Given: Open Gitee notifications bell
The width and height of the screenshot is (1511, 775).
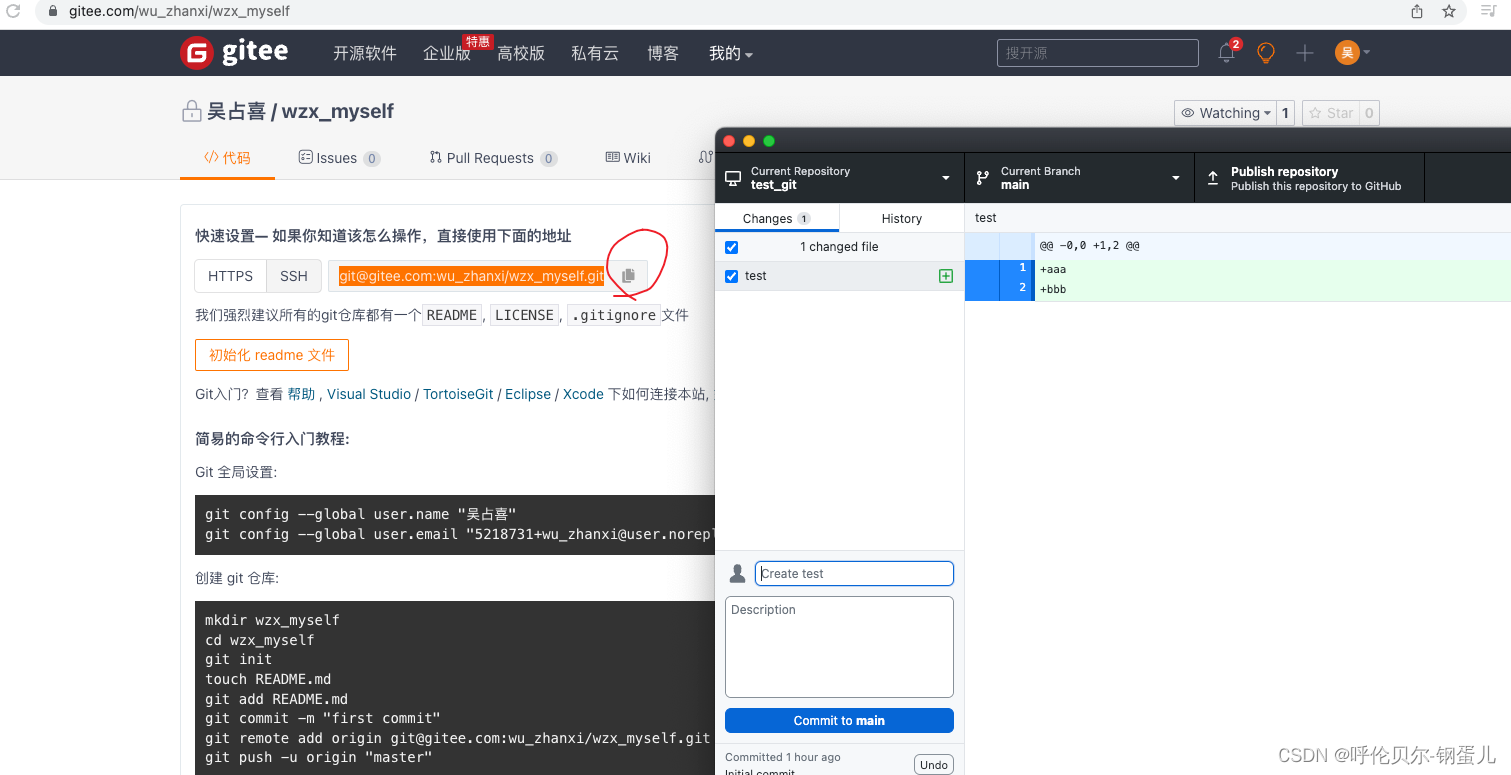Looking at the screenshot, I should pos(1227,53).
